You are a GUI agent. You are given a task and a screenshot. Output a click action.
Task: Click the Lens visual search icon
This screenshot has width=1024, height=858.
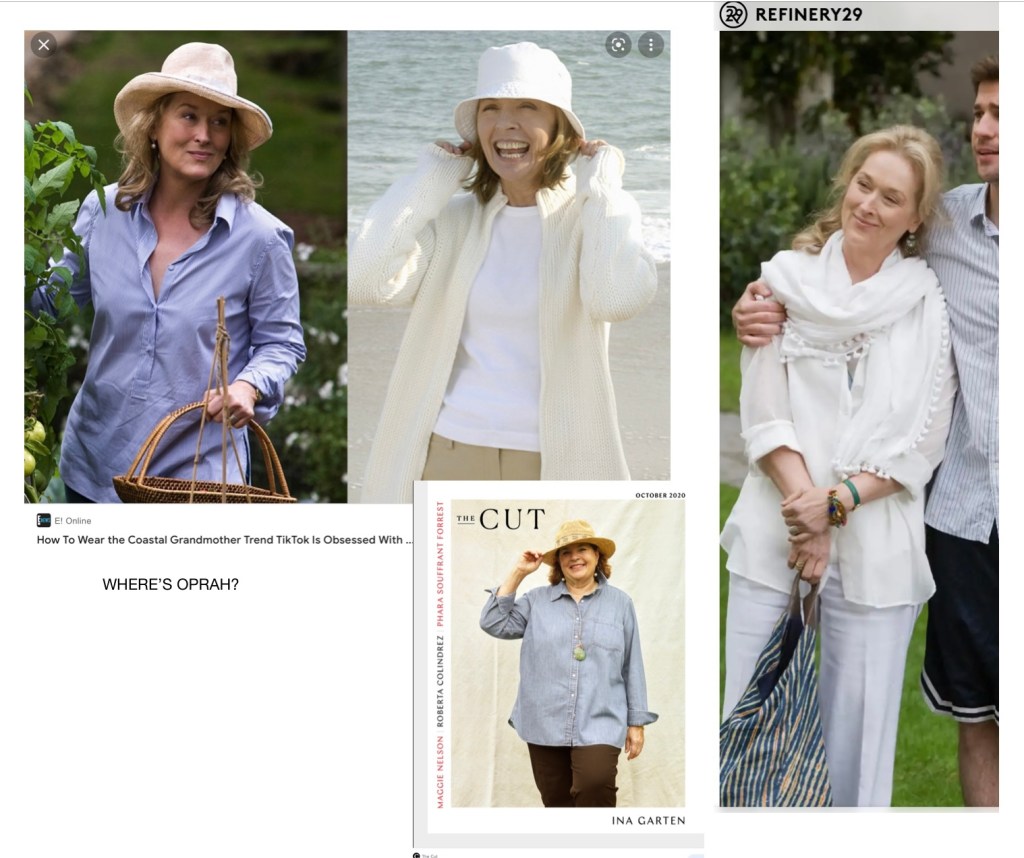pos(618,45)
